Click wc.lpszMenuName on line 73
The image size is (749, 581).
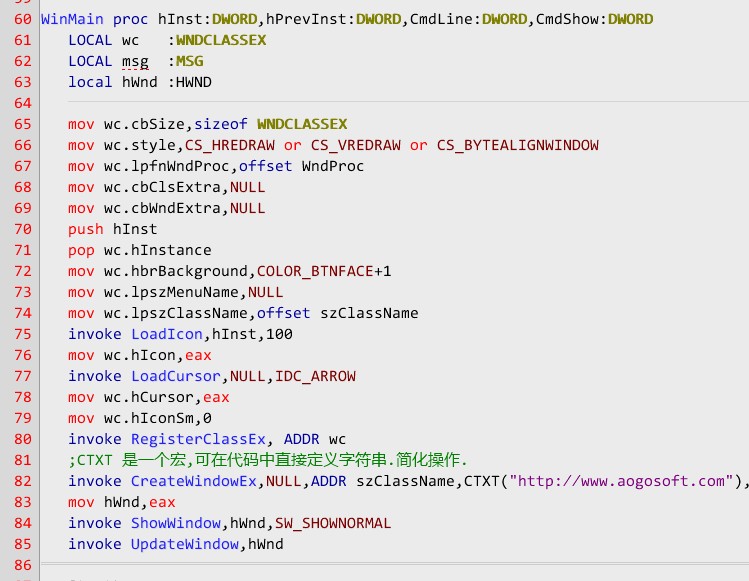pos(171,292)
